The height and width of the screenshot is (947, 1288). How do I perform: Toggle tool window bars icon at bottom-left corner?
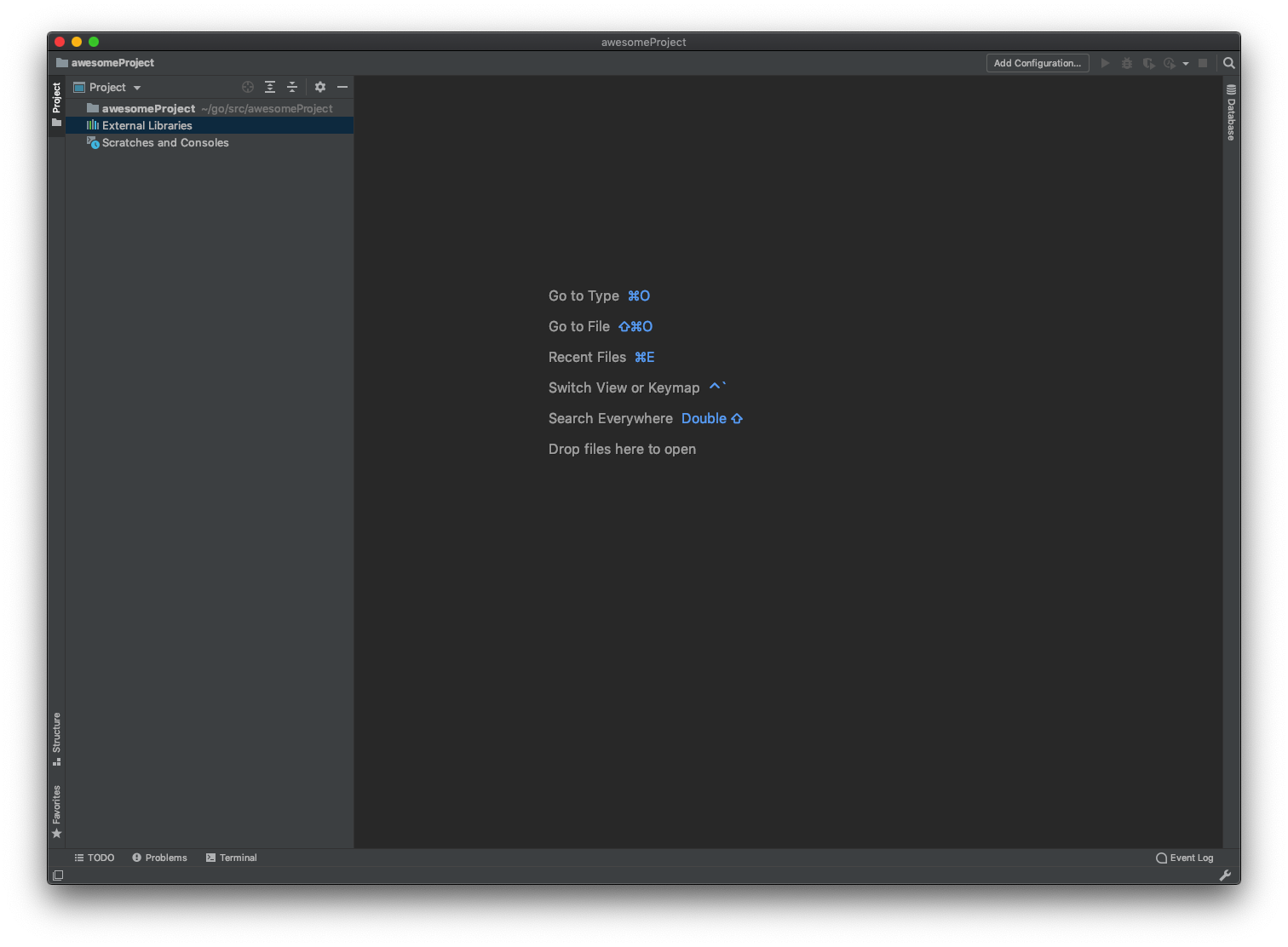click(x=58, y=875)
